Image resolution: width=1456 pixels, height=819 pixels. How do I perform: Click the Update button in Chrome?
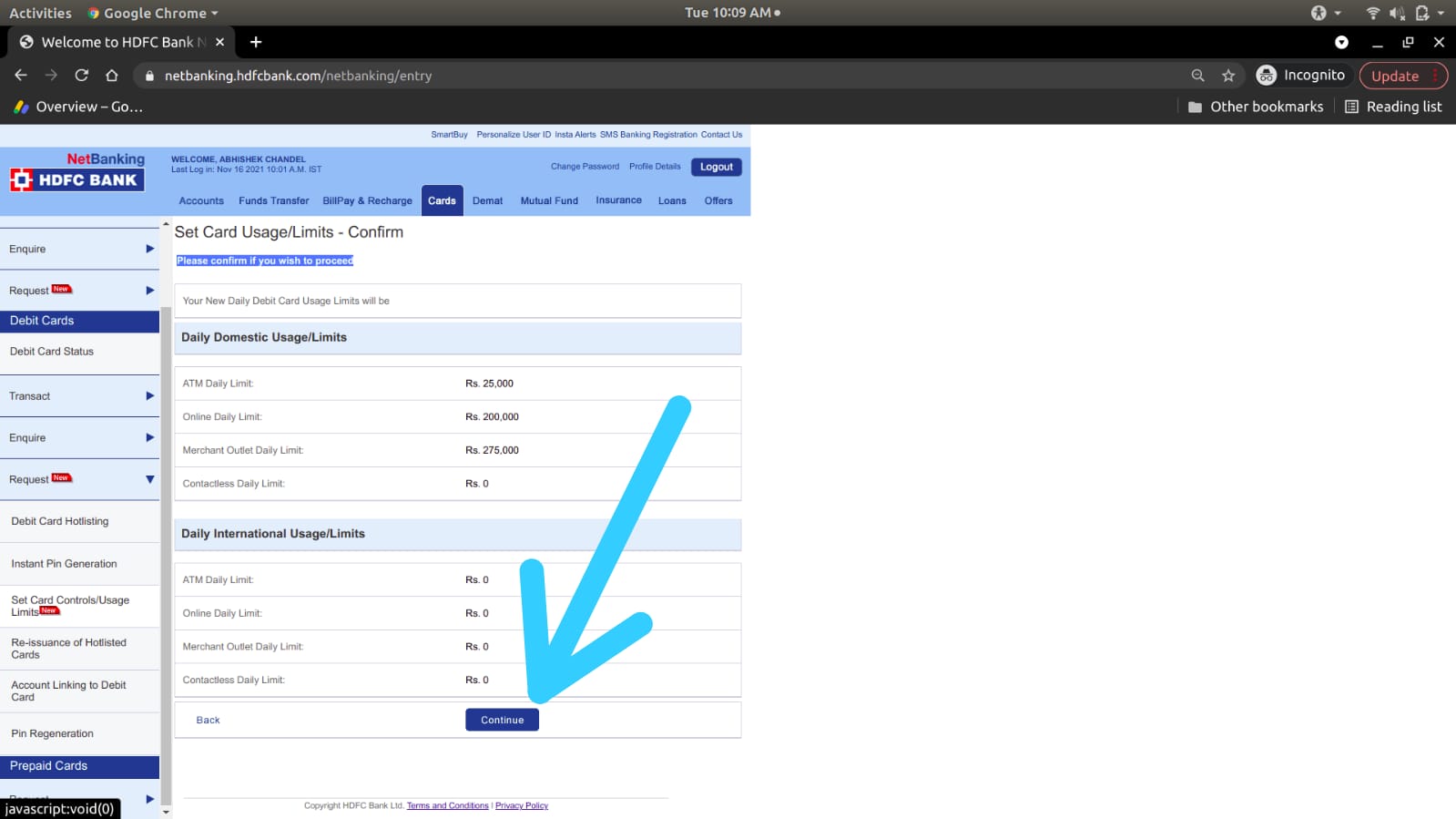pos(1402,76)
